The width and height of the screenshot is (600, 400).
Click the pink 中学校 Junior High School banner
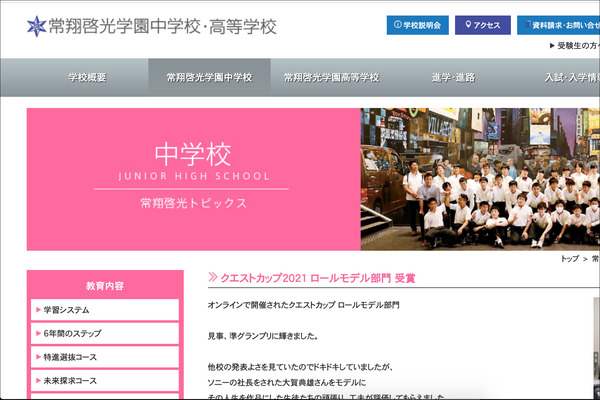[x=193, y=179]
